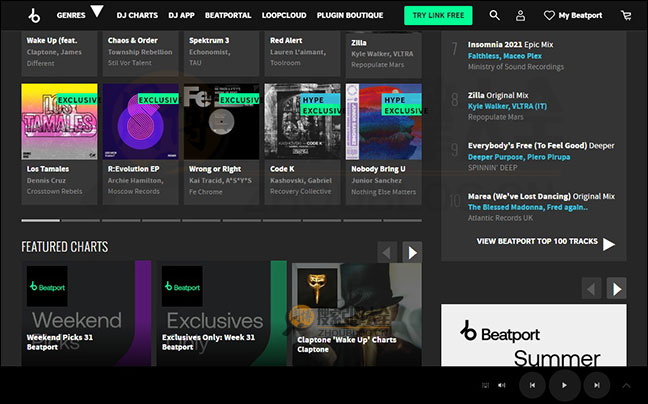Viewport: 648px width, 404px height.
Task: Open the Nobody Bring U cover art
Action: (384, 121)
